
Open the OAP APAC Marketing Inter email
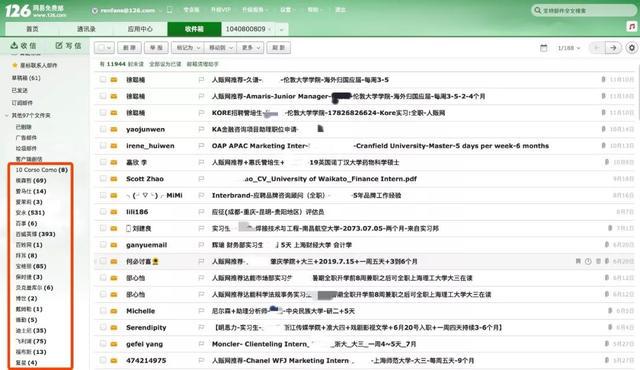tap(380, 146)
